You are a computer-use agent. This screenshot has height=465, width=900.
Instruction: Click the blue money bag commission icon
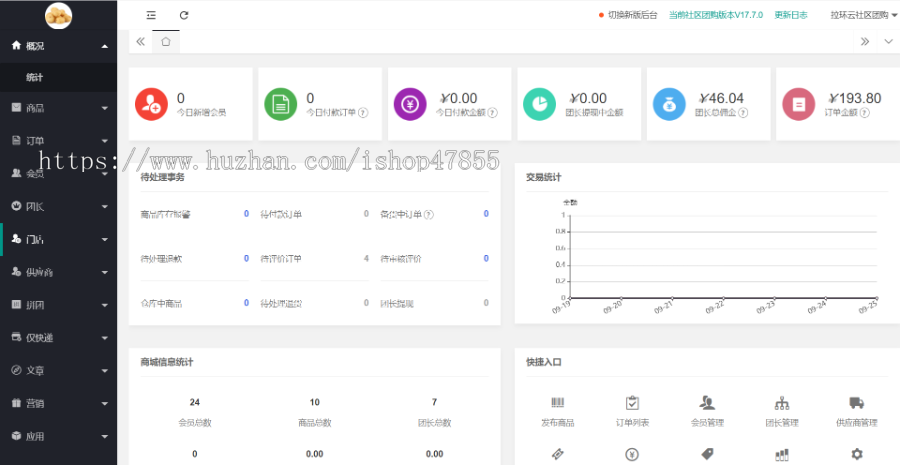point(669,104)
